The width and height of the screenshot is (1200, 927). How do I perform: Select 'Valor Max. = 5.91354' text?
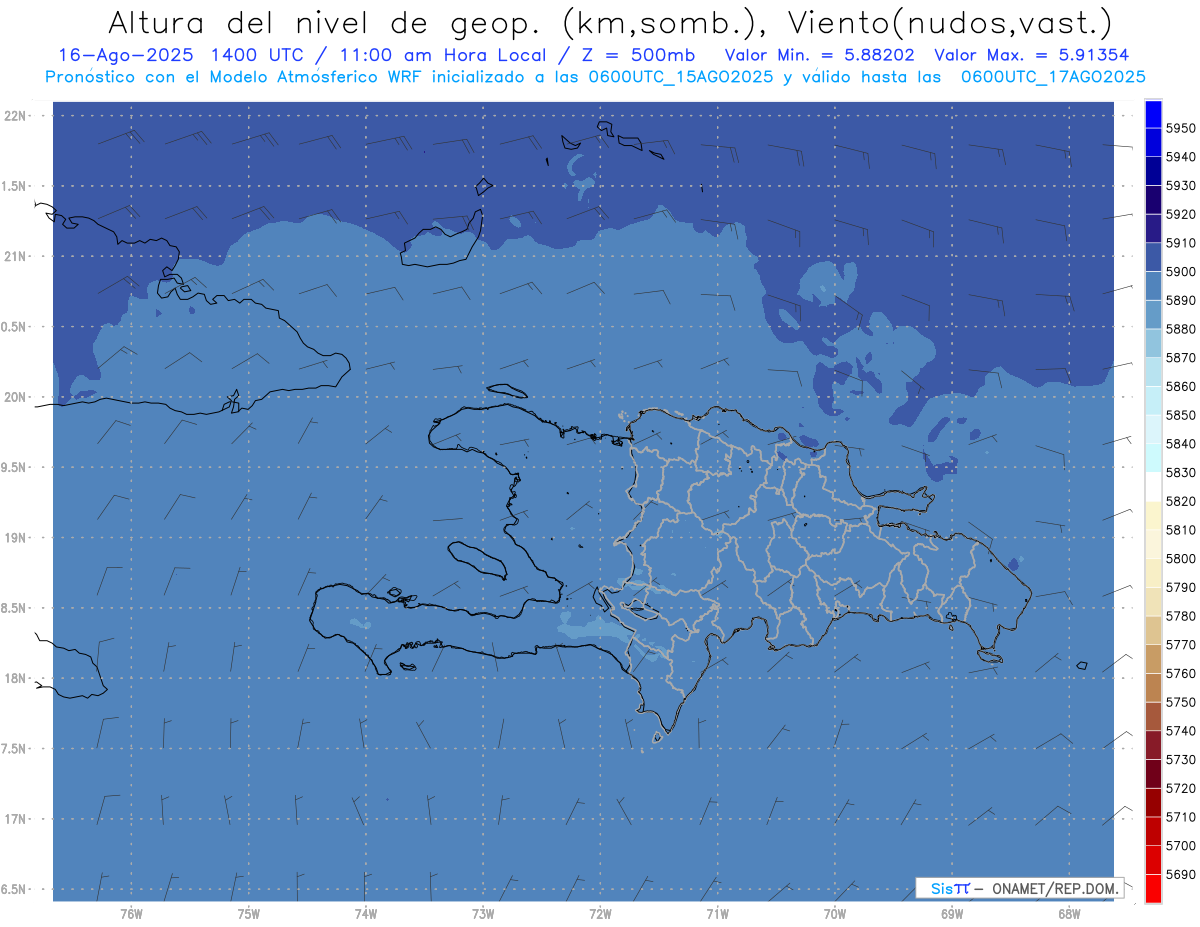(1031, 55)
